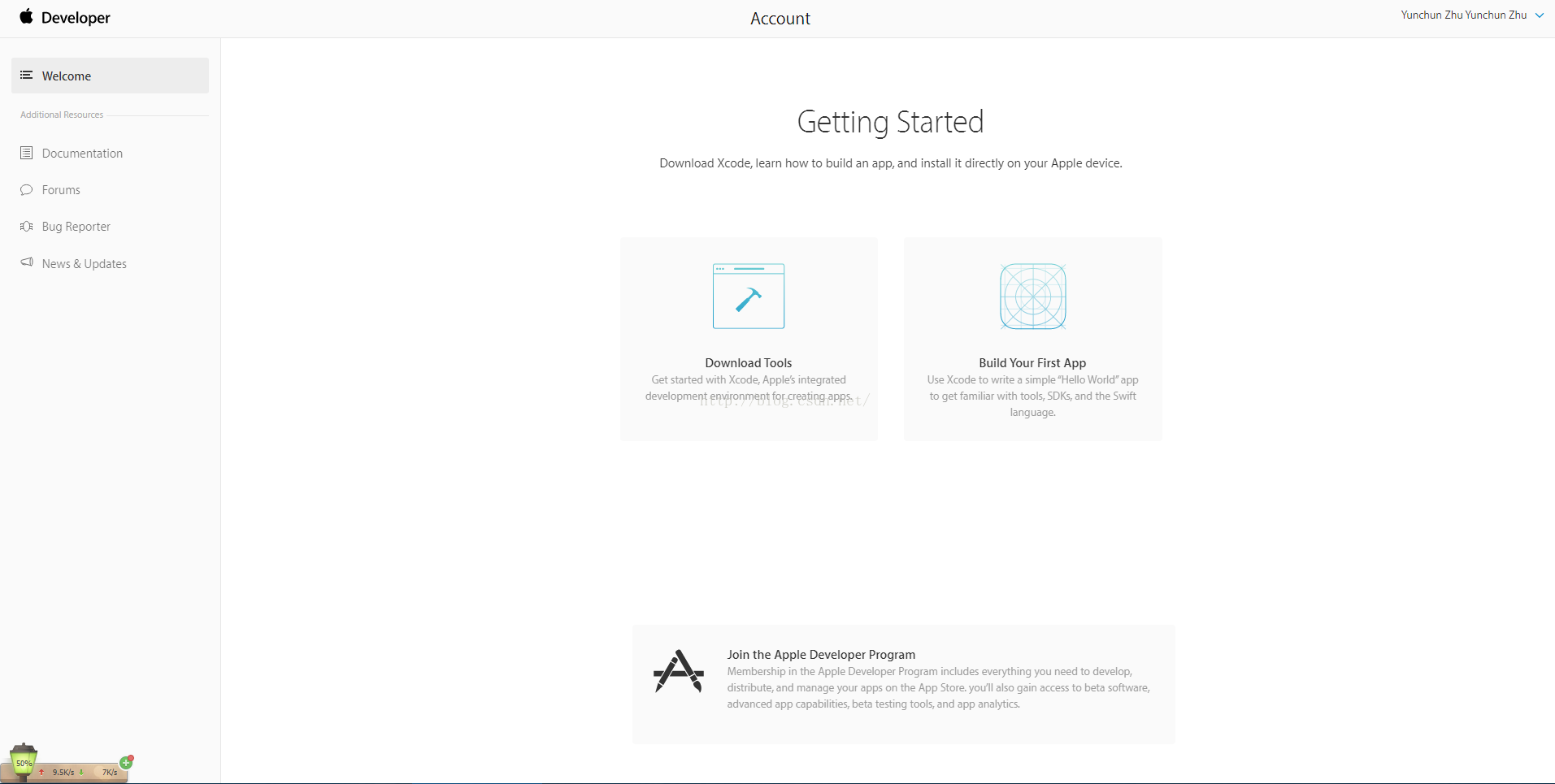
Task: Click the Getting Started heading
Action: click(890, 122)
